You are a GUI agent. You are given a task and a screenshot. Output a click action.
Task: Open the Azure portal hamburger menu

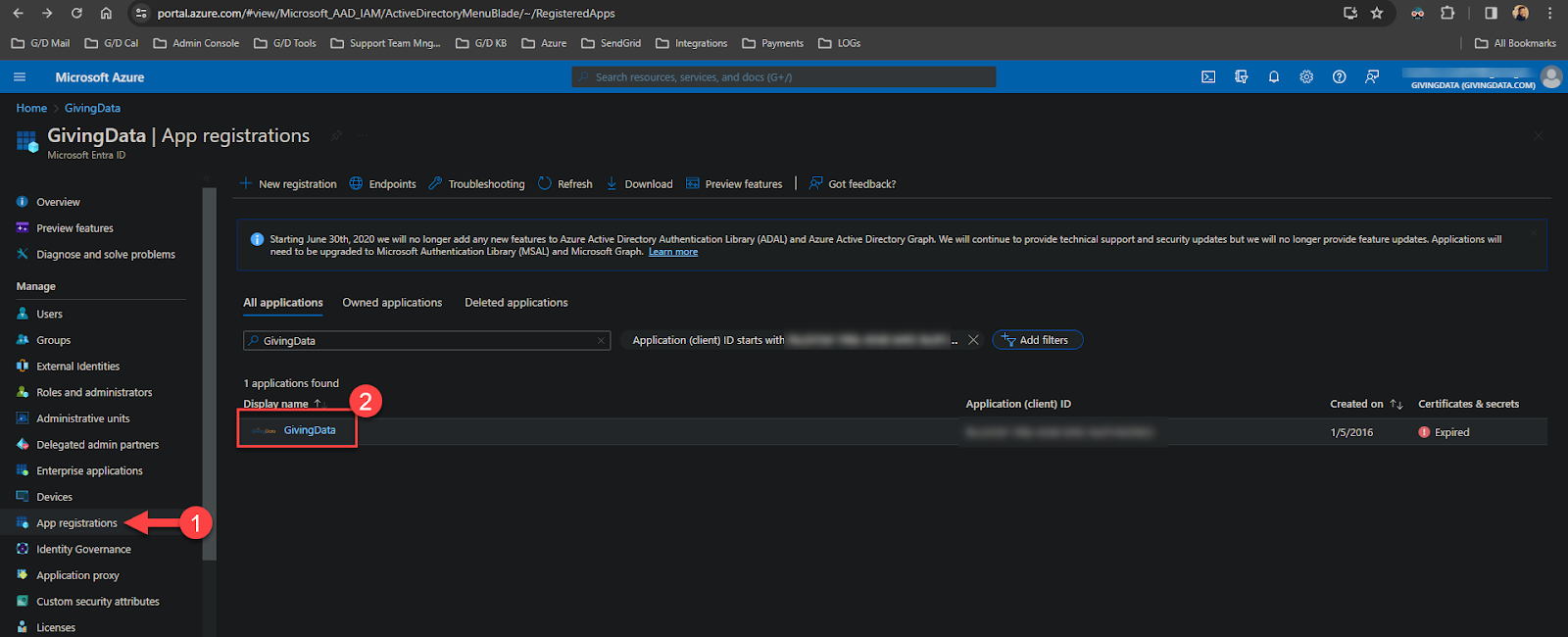click(20, 76)
